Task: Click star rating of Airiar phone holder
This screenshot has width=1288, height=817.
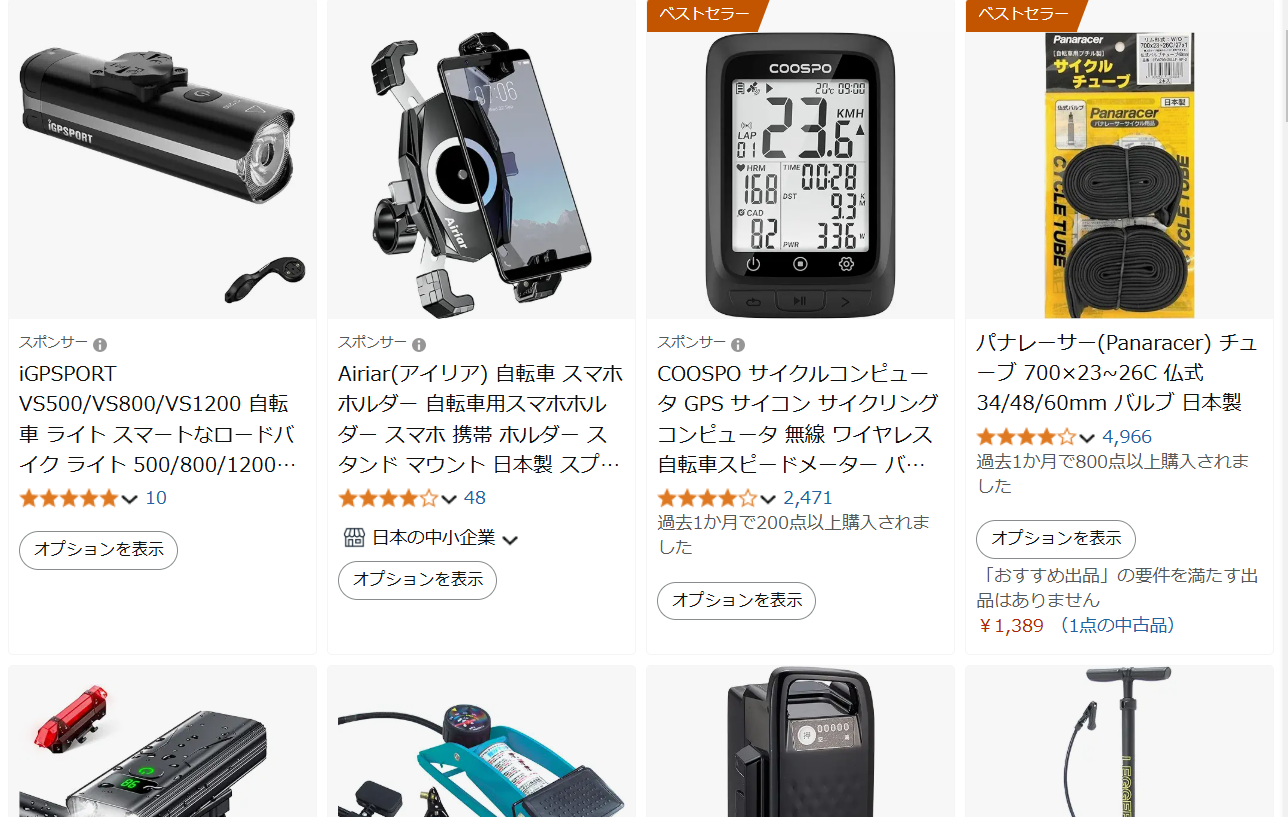Action: tap(388, 498)
